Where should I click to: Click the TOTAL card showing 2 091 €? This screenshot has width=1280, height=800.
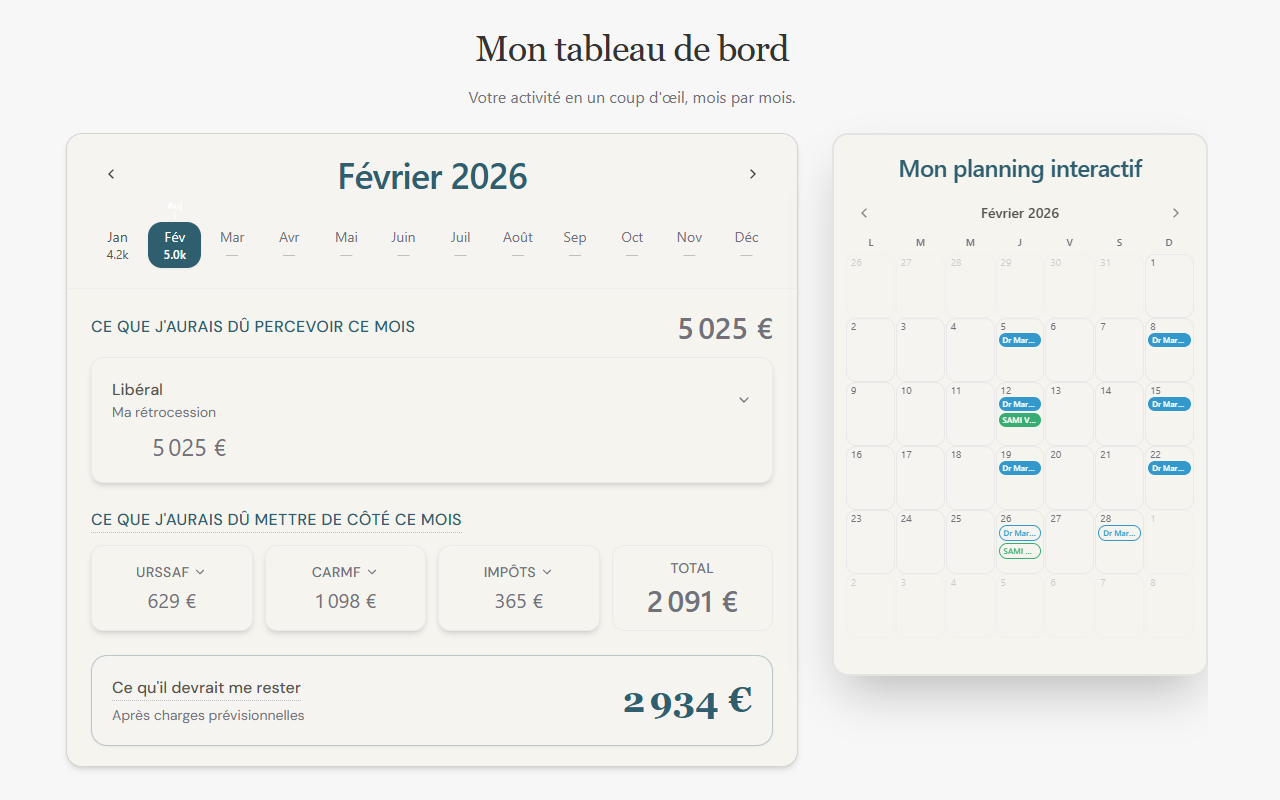pos(692,588)
